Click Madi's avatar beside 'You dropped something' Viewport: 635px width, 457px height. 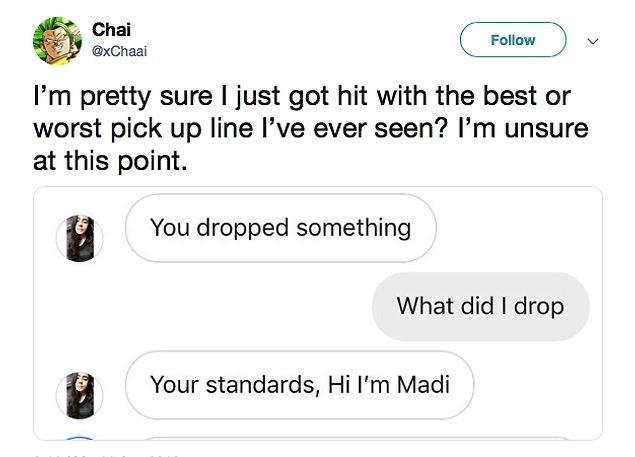pyautogui.click(x=79, y=238)
